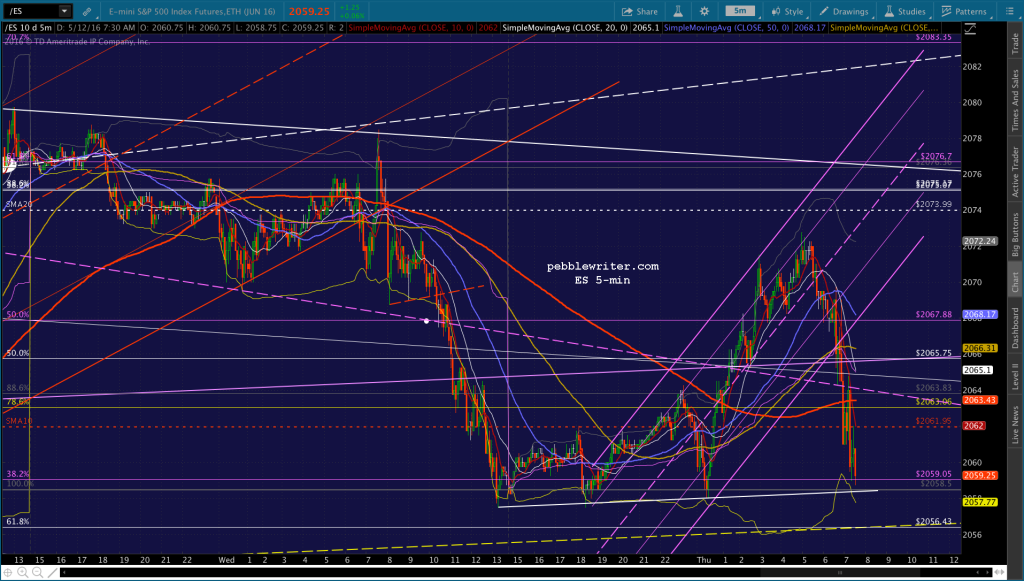Click the 2072.24 gray price bubble

(980, 241)
